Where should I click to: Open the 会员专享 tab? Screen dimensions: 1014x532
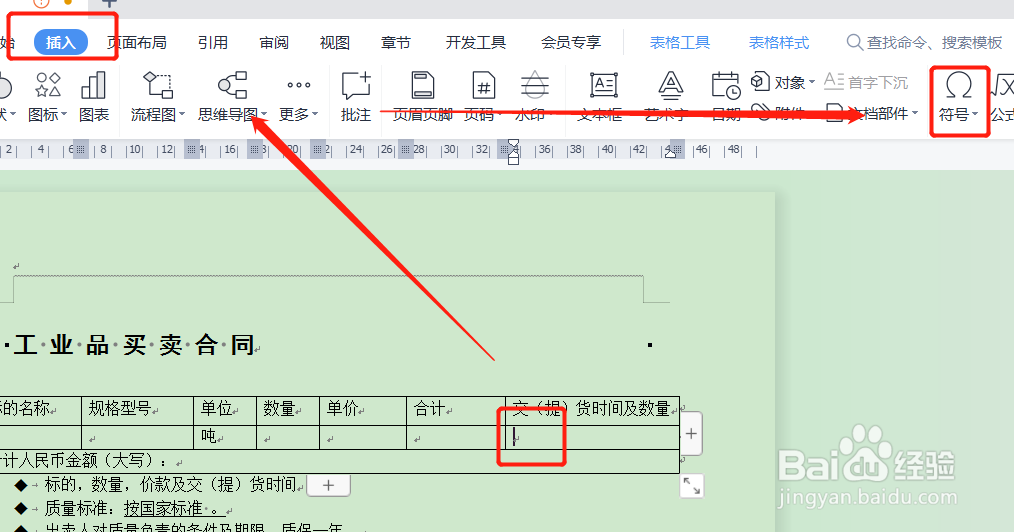(x=571, y=43)
